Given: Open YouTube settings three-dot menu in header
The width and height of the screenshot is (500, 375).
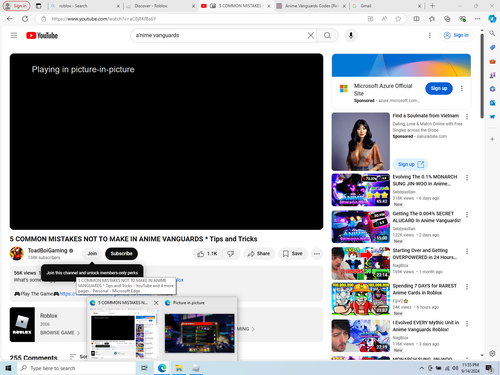Looking at the screenshot, I should tap(430, 35).
